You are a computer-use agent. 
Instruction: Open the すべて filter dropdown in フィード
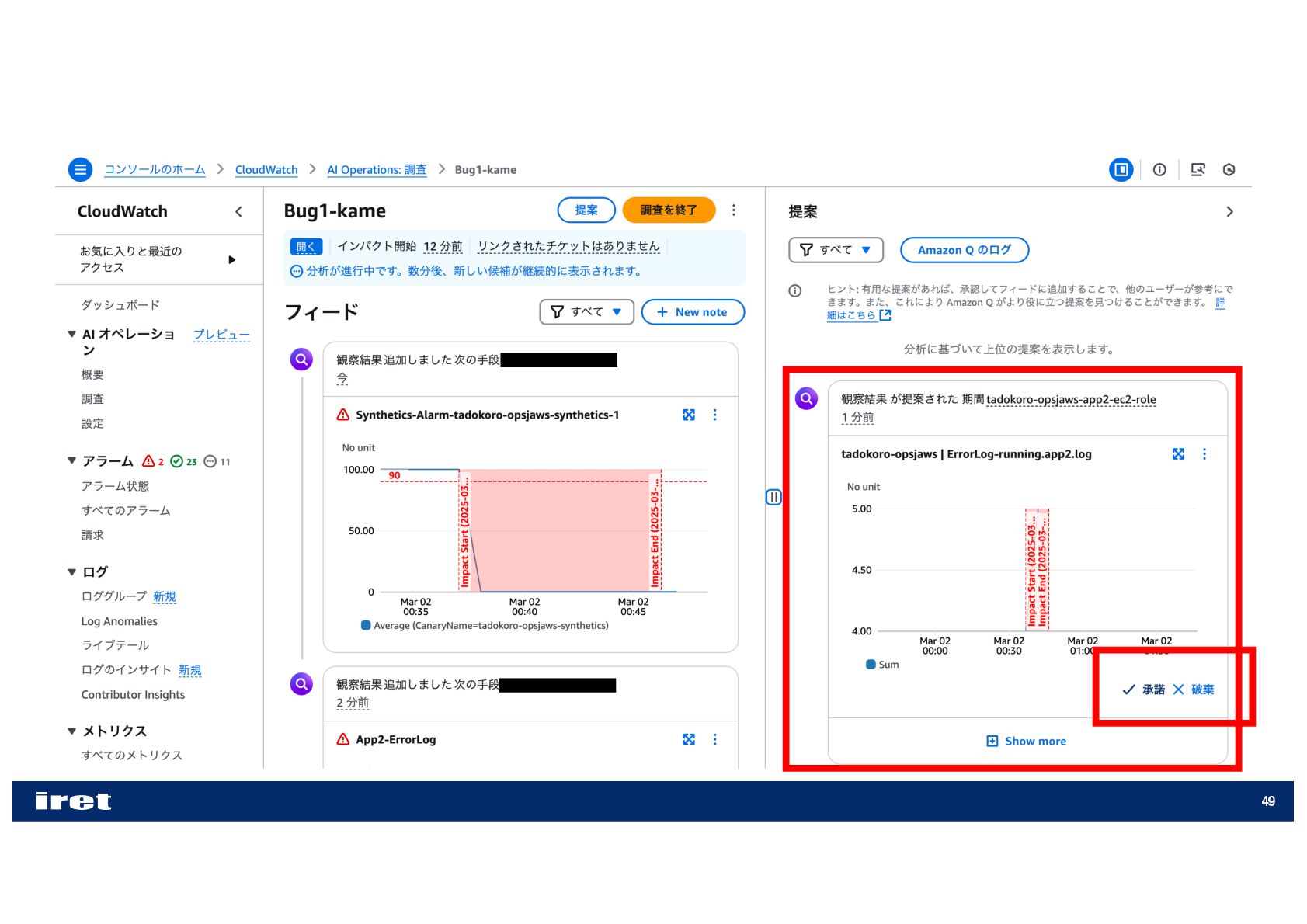point(586,311)
